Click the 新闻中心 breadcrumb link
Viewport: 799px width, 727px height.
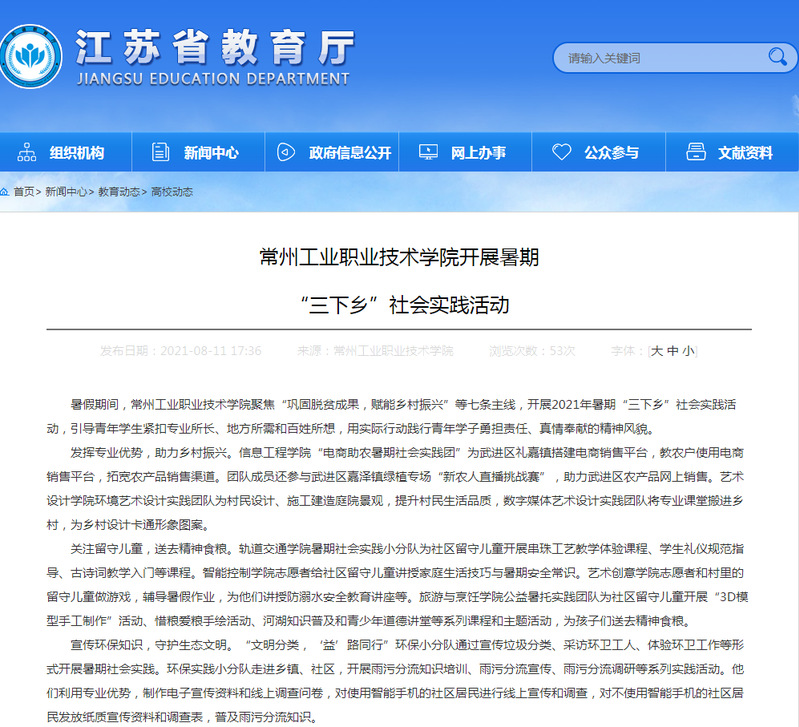click(65, 191)
